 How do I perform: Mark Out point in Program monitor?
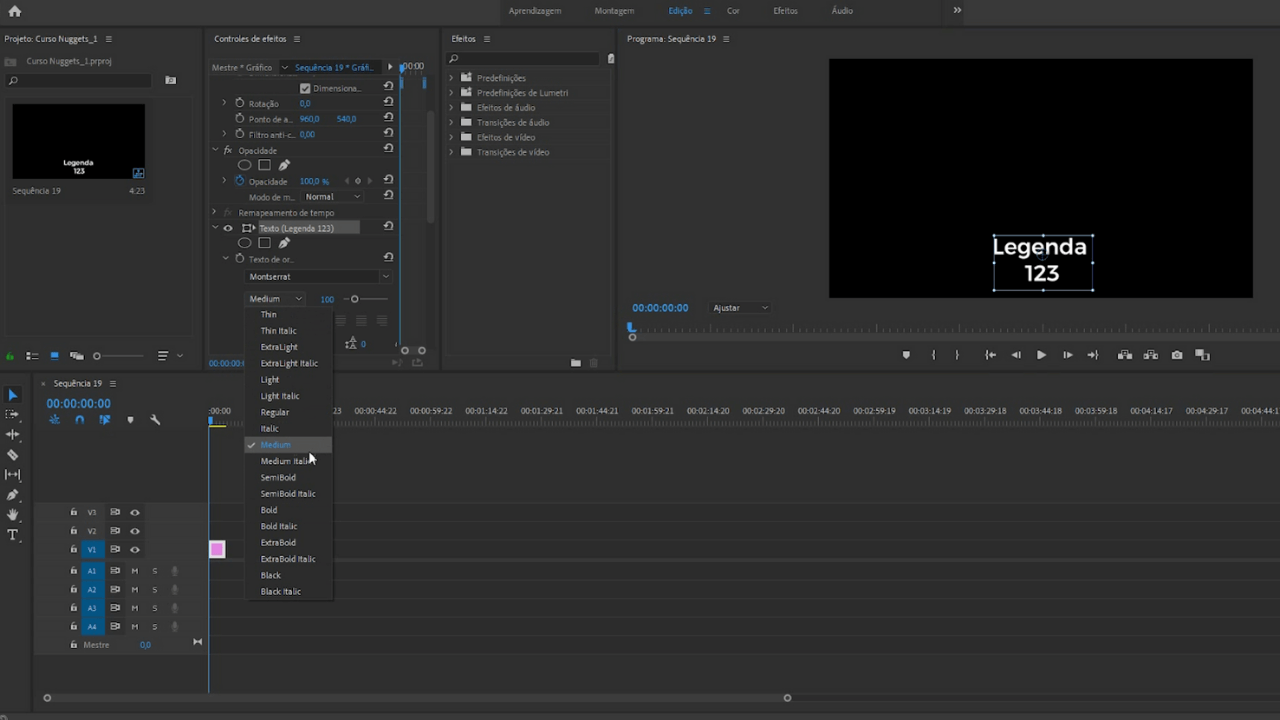coord(957,355)
